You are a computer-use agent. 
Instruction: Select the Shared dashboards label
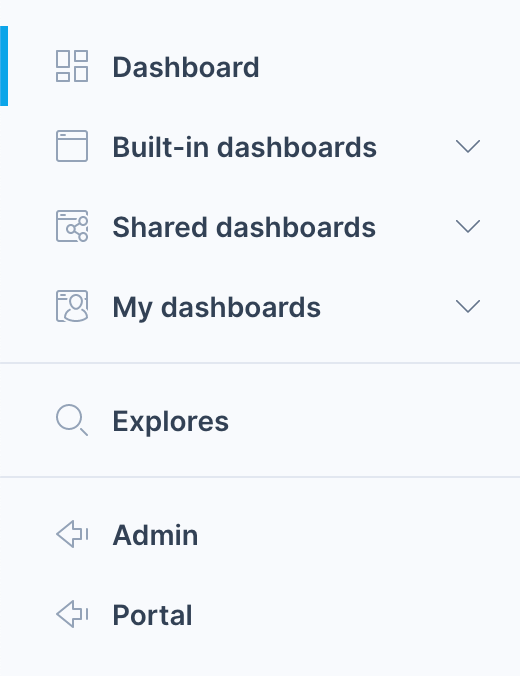(x=244, y=227)
